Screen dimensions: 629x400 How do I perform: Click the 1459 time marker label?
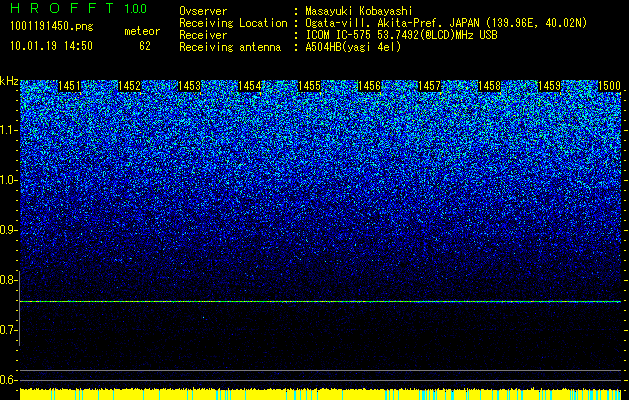point(549,86)
